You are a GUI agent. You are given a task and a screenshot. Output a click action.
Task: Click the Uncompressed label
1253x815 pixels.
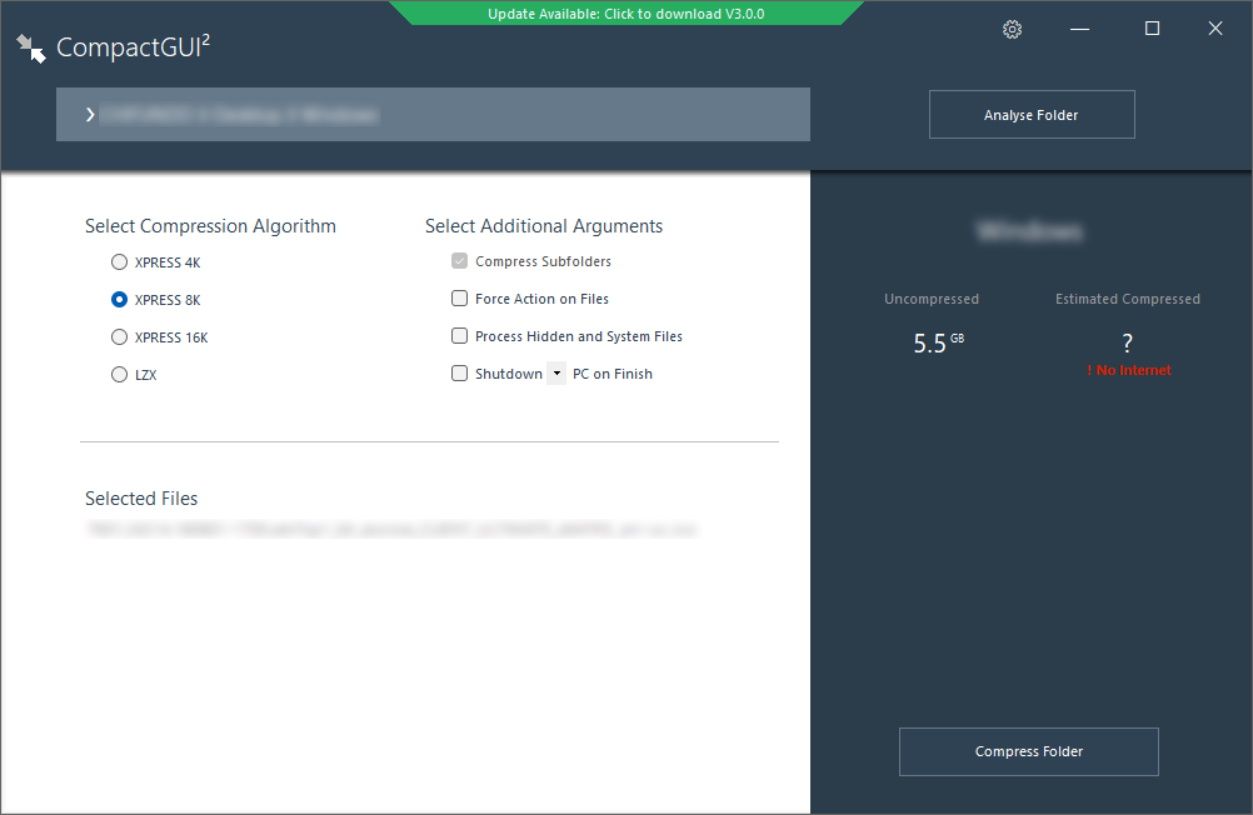coord(931,299)
